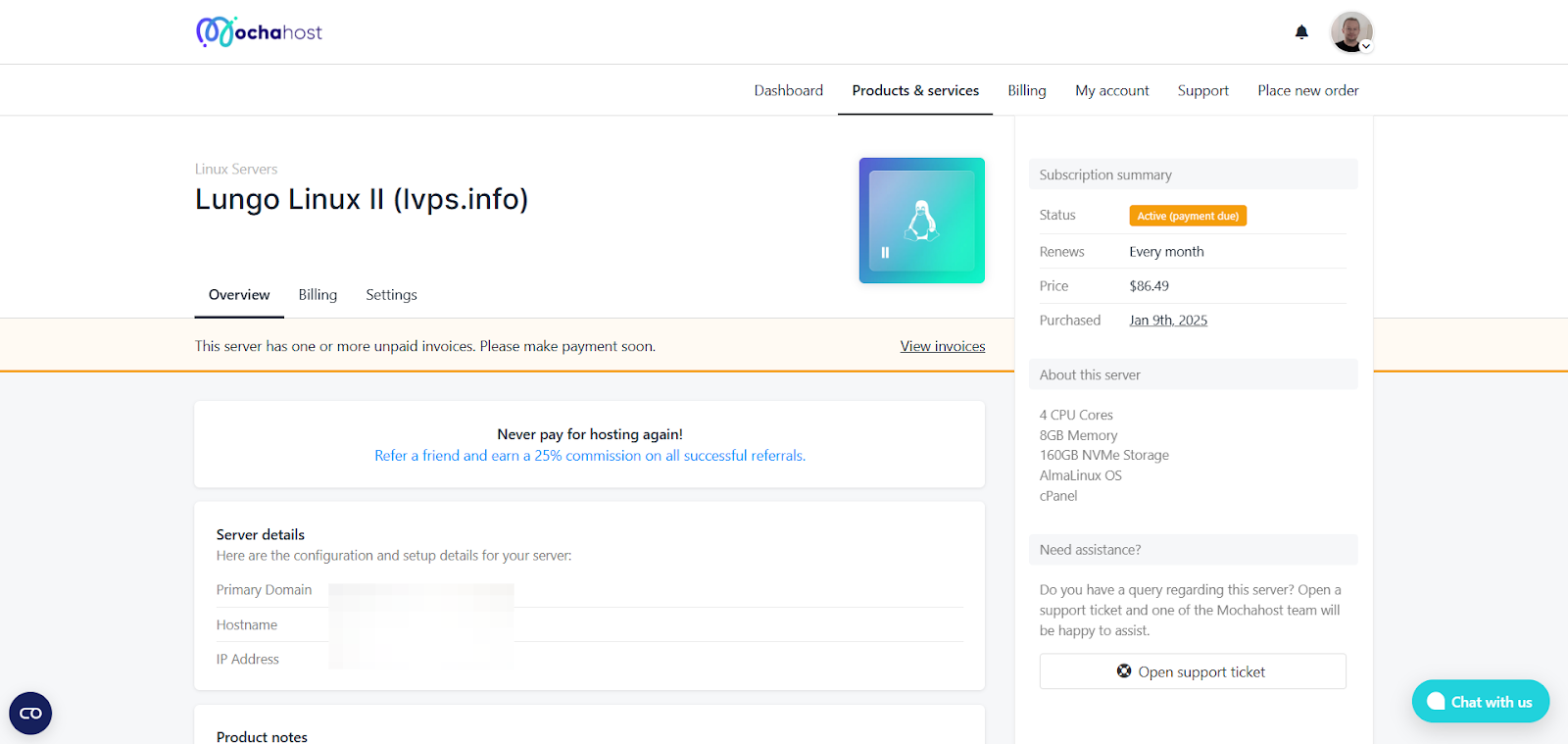Switch to the server Billing tab
This screenshot has height=744, width=1568.
(318, 295)
